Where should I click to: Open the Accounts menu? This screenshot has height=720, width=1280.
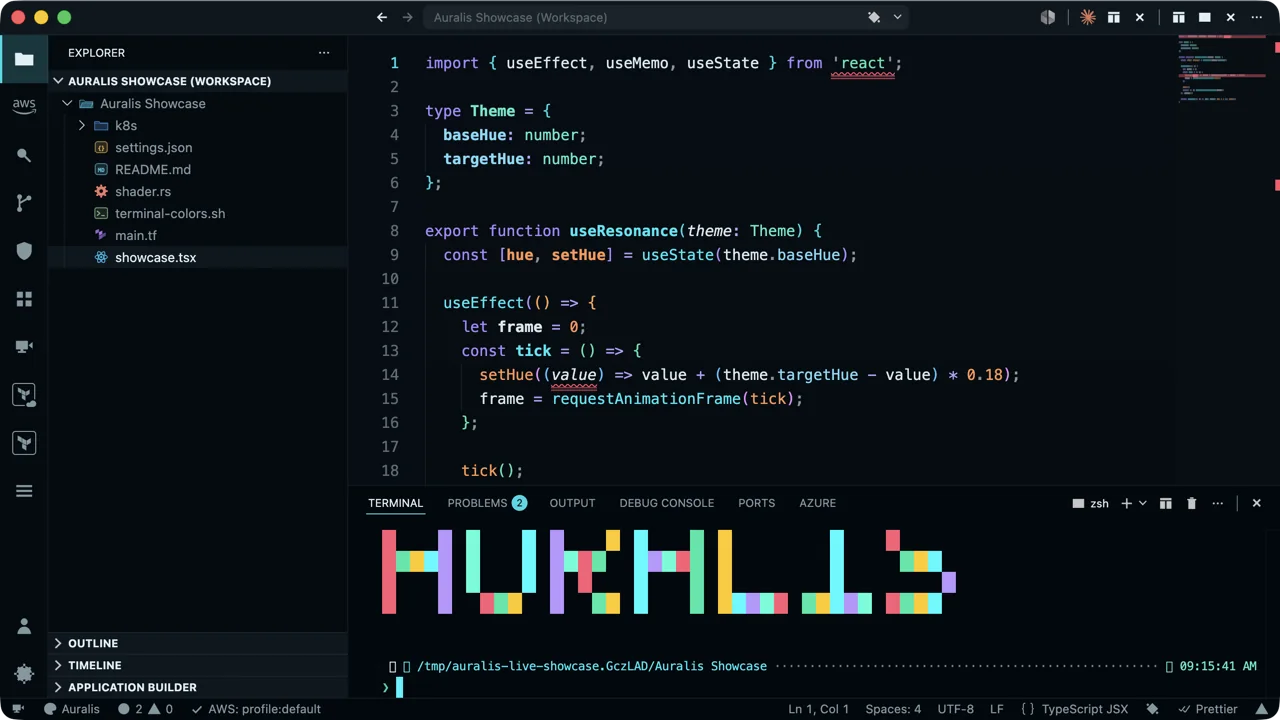point(24,627)
